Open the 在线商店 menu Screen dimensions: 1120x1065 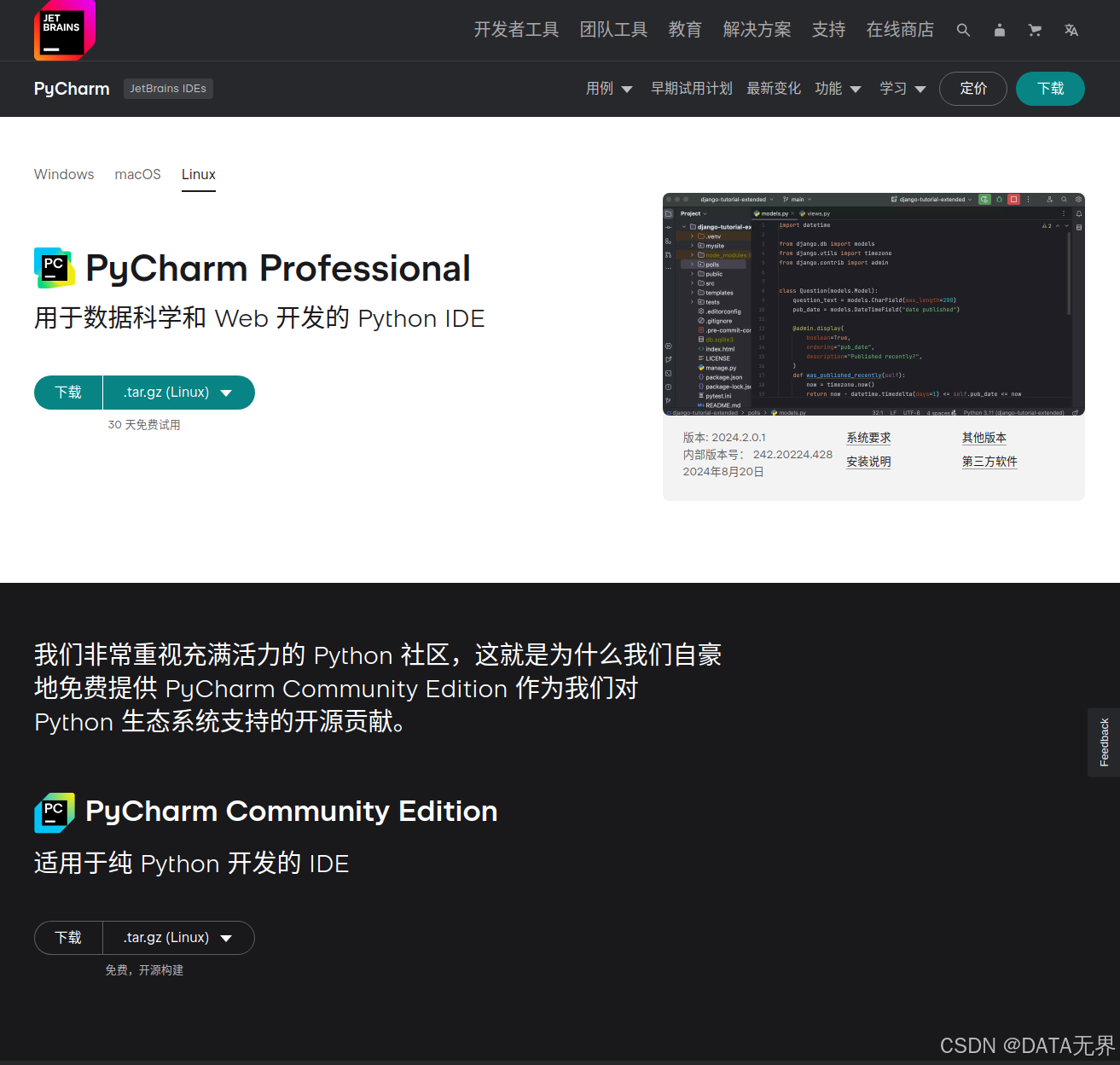coord(900,30)
